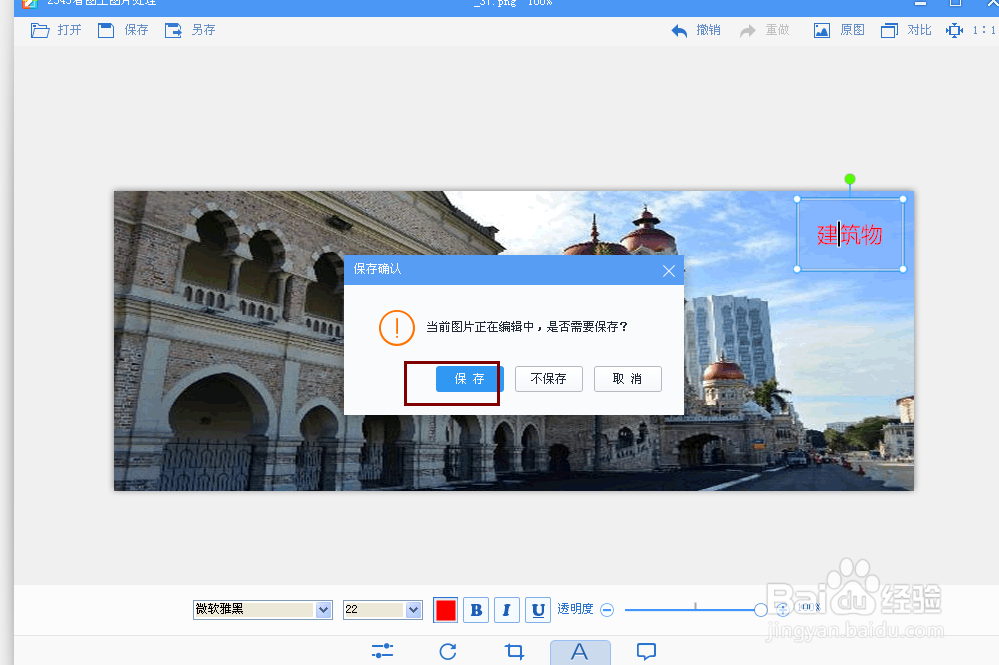Open the image adjustment sliders tool
This screenshot has width=999, height=665.
(382, 651)
